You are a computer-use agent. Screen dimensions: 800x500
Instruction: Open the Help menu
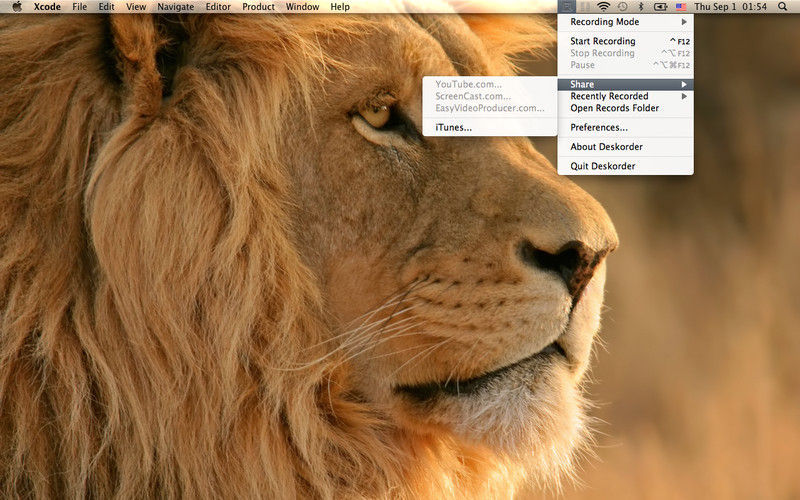(340, 7)
